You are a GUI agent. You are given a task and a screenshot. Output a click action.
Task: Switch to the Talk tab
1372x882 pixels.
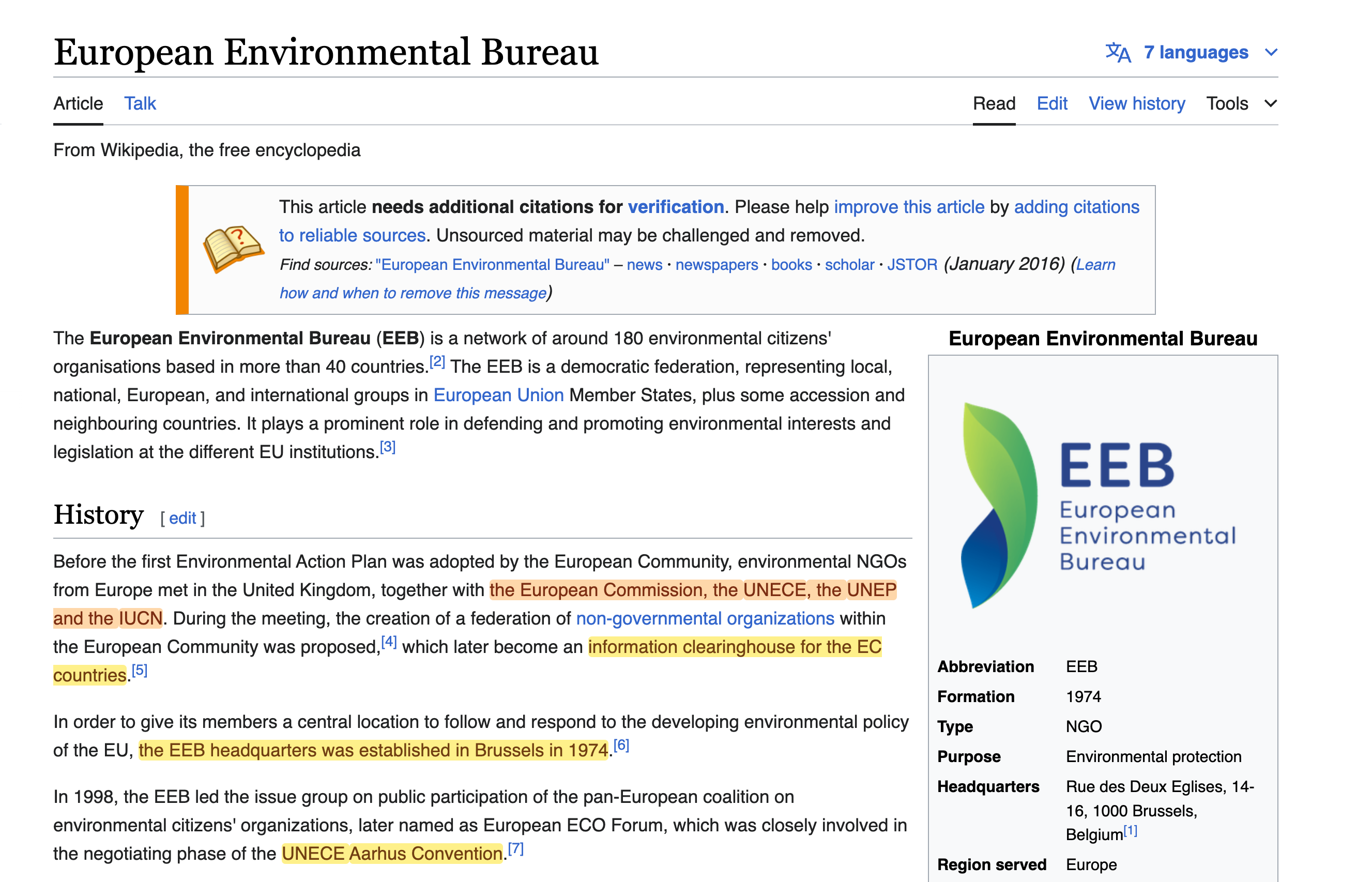tap(140, 104)
